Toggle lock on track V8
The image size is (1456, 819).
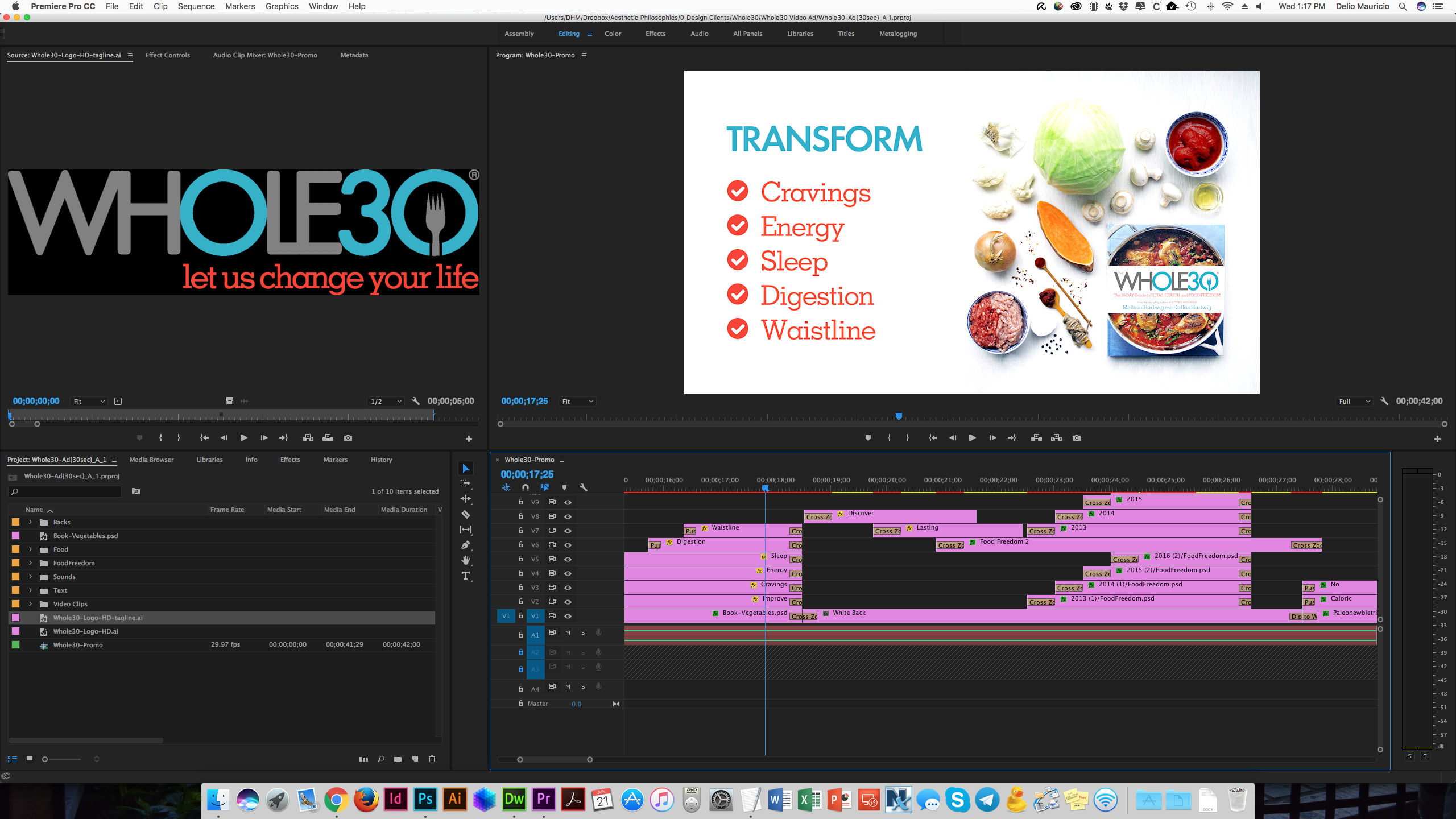point(520,516)
